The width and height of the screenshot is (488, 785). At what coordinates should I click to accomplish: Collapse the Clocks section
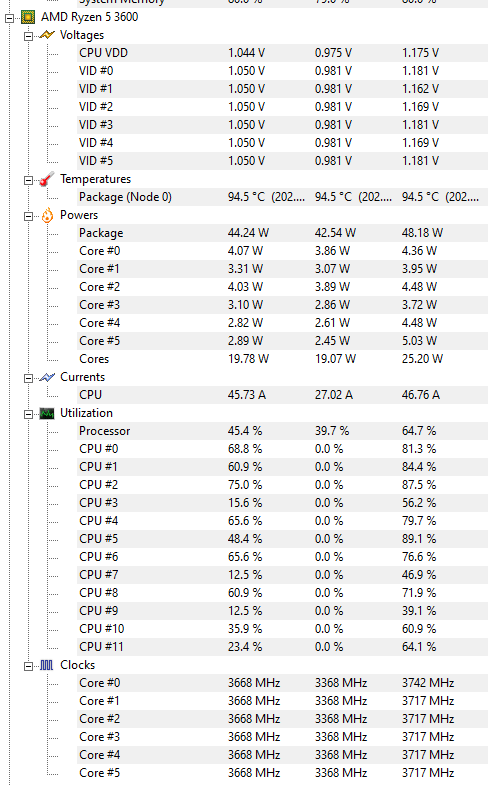(29, 666)
